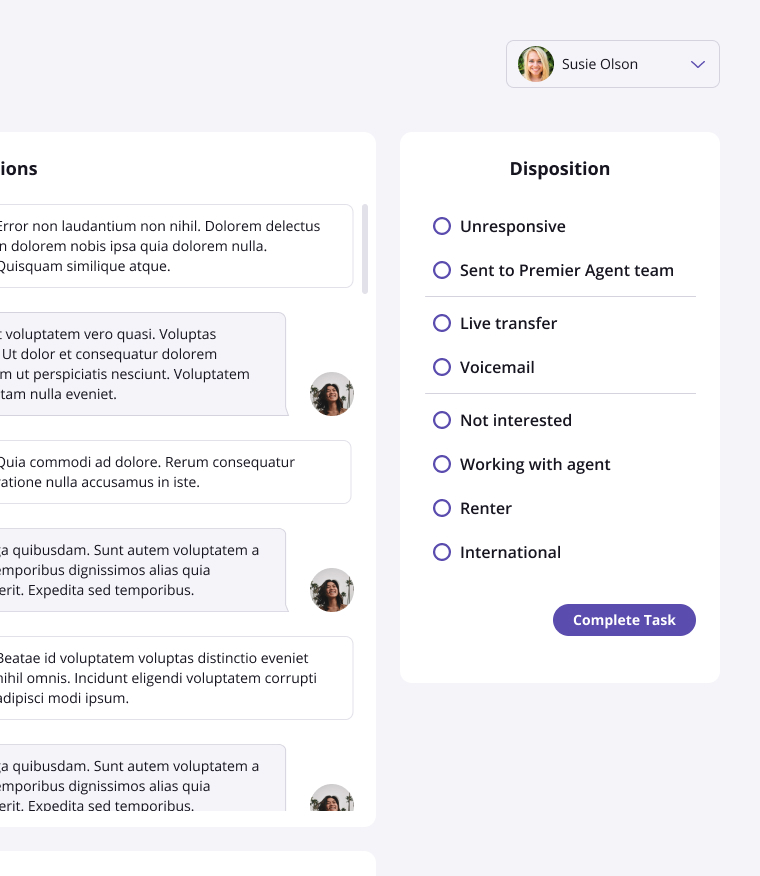Click avatar beside the 'Ut dolor et consequatur' message

point(332,394)
